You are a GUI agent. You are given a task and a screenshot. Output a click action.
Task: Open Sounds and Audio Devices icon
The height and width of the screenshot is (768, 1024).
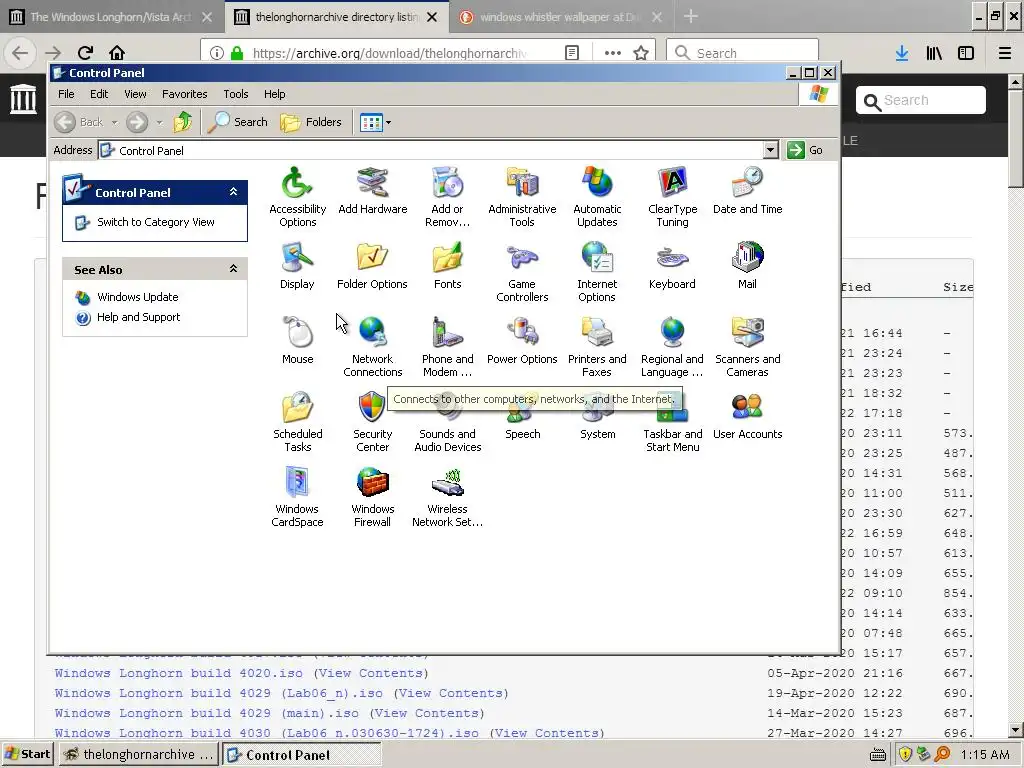[x=447, y=431]
